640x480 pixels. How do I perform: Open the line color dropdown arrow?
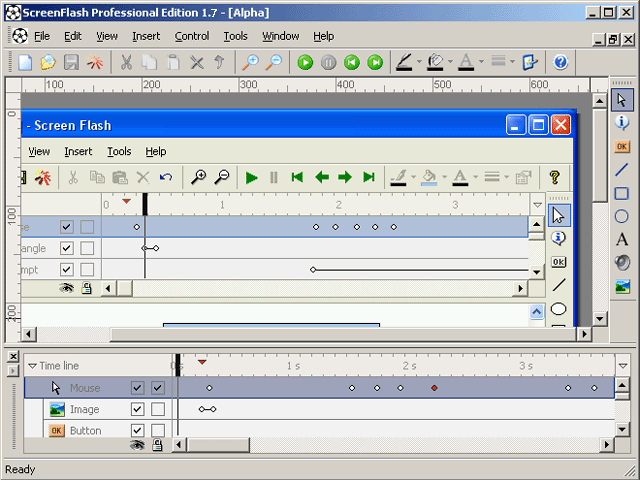point(419,62)
